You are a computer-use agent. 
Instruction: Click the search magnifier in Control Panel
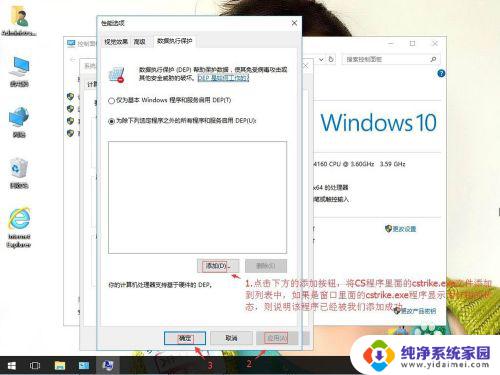(x=433, y=59)
